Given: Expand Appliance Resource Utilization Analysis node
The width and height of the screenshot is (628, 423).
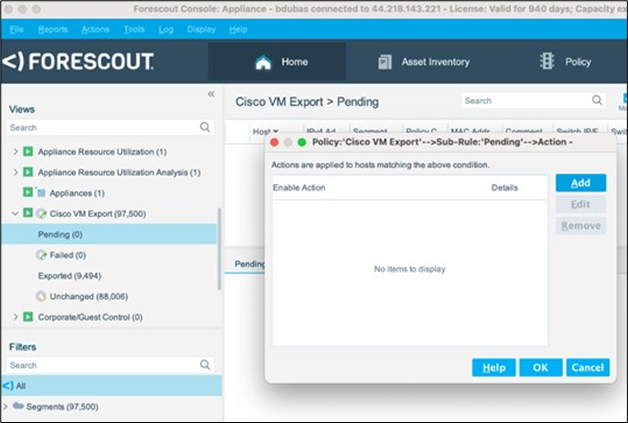Looking at the screenshot, I should pyautogui.click(x=15, y=172).
